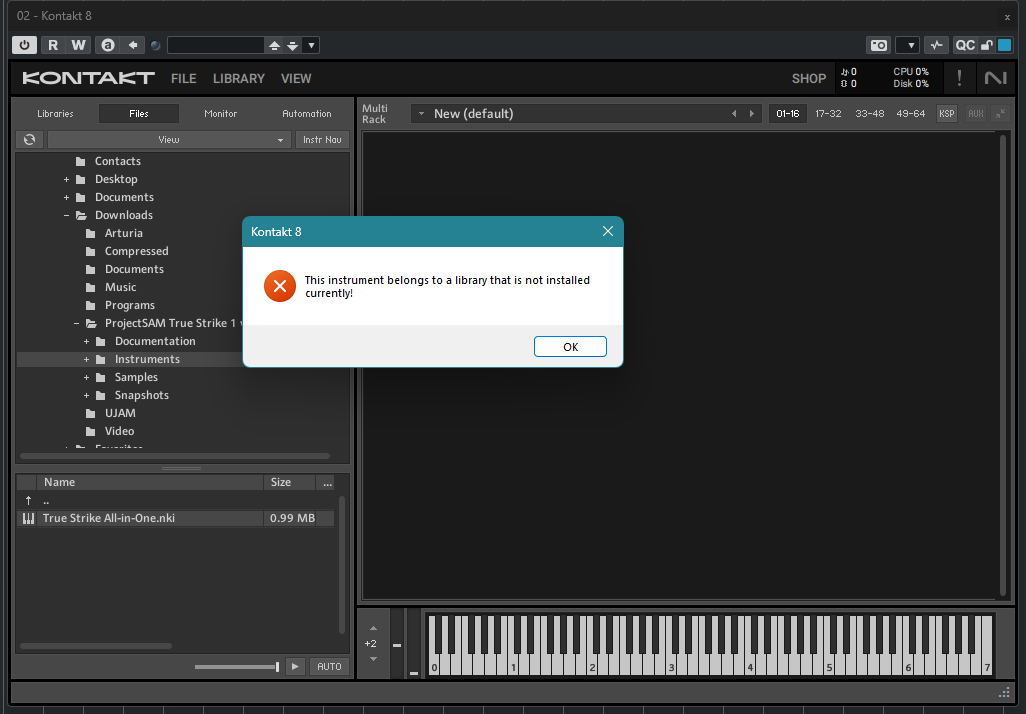Load next preset with down arrow
Image resolution: width=1026 pixels, height=714 pixels.
tap(292, 46)
